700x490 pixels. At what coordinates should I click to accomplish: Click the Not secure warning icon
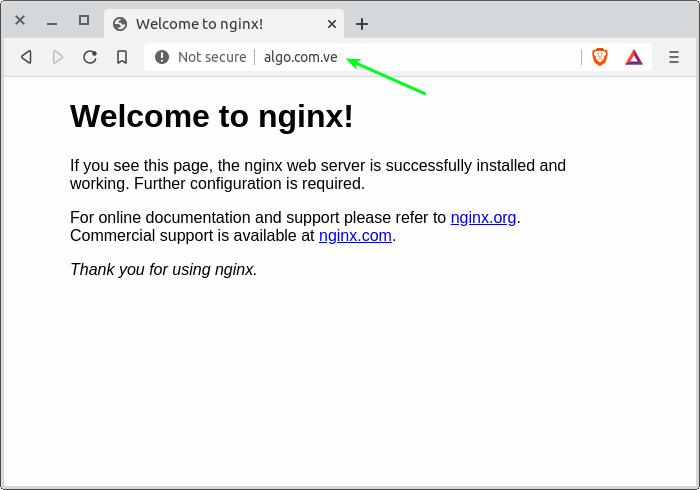[162, 57]
